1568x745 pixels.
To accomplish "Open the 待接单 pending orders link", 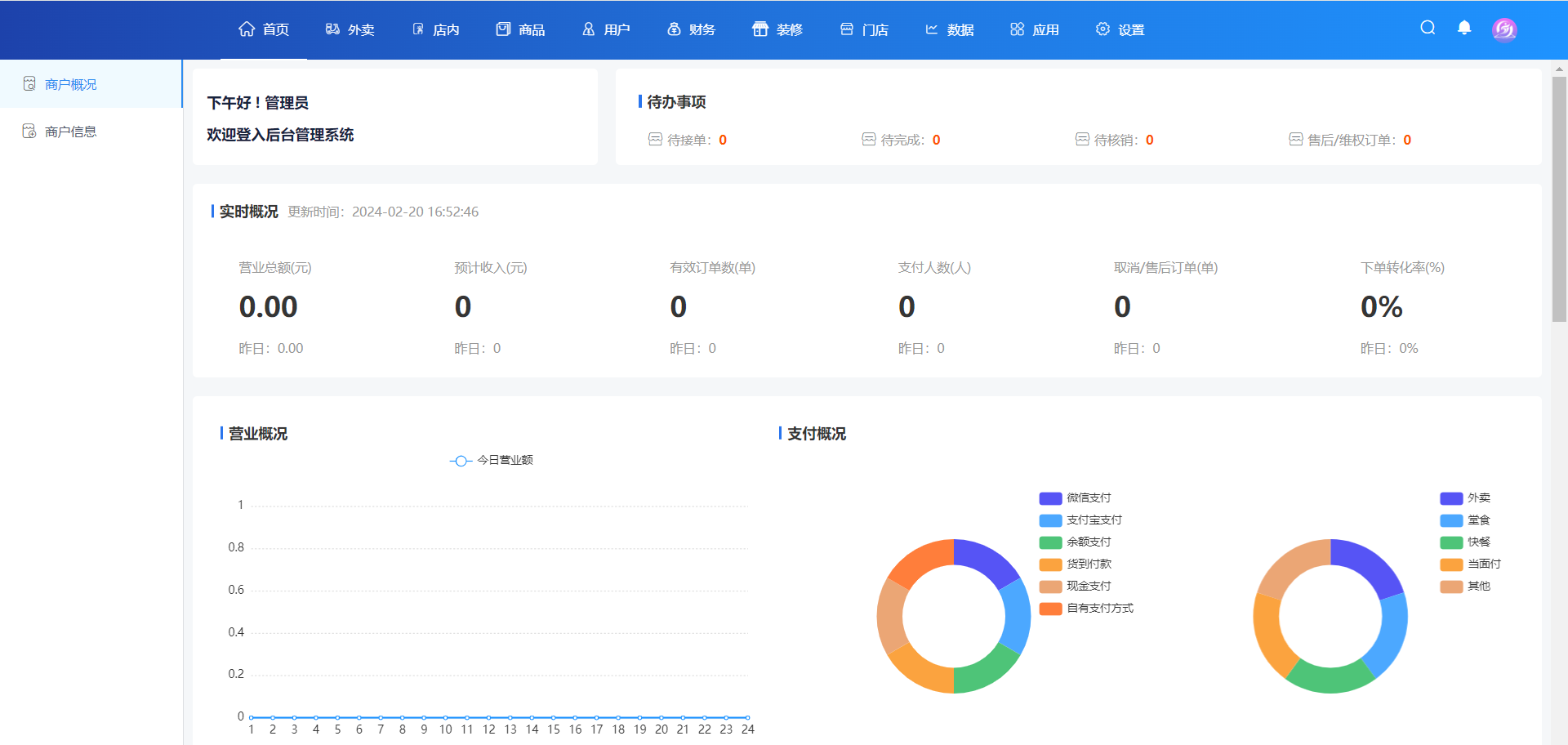I will 688,140.
